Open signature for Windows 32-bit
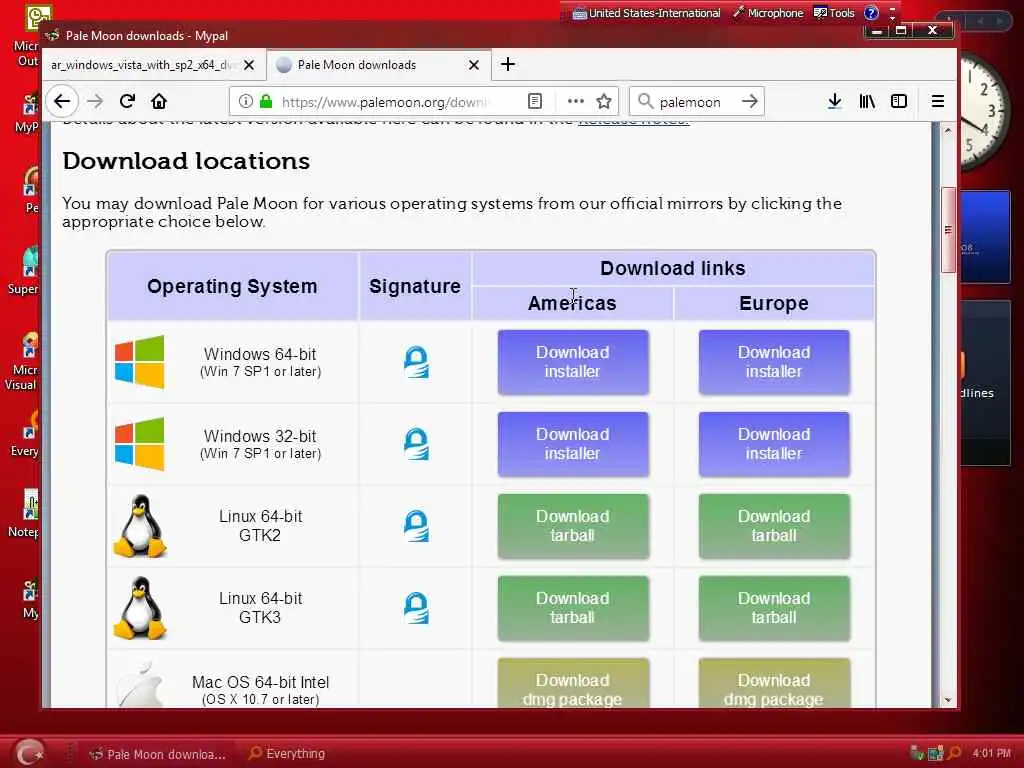This screenshot has height=768, width=1024. tap(416, 444)
